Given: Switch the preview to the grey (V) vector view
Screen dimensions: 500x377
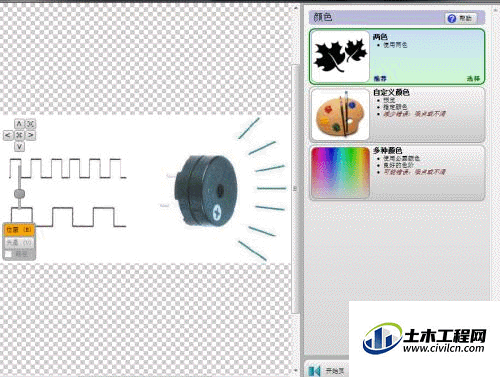Looking at the screenshot, I should tap(19, 243).
